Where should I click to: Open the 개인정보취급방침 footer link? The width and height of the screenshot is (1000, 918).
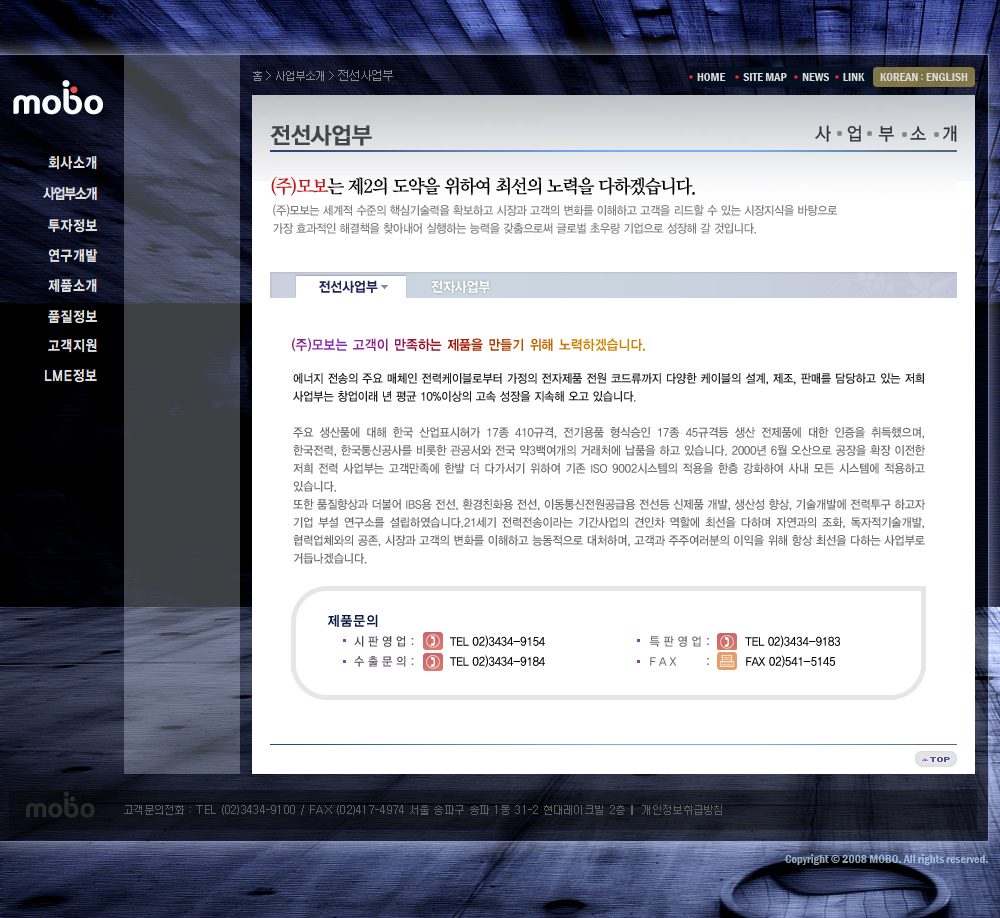pyautogui.click(x=681, y=809)
